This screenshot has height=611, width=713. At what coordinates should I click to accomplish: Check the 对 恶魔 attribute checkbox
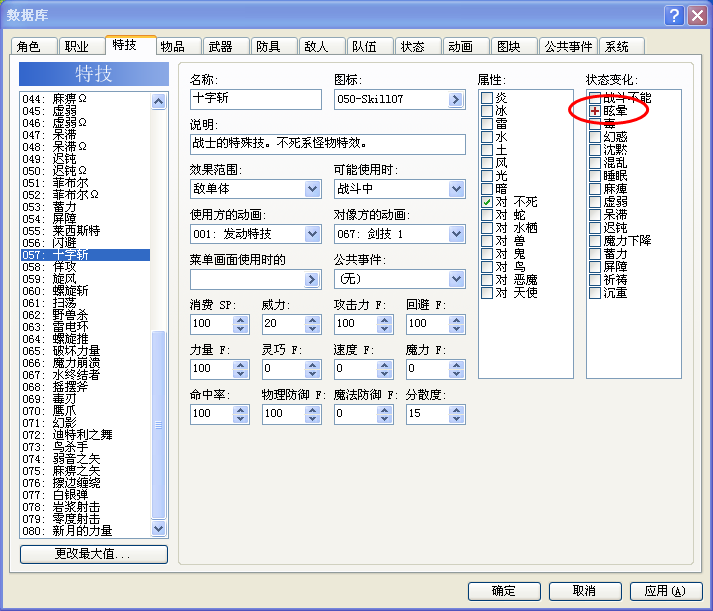487,280
